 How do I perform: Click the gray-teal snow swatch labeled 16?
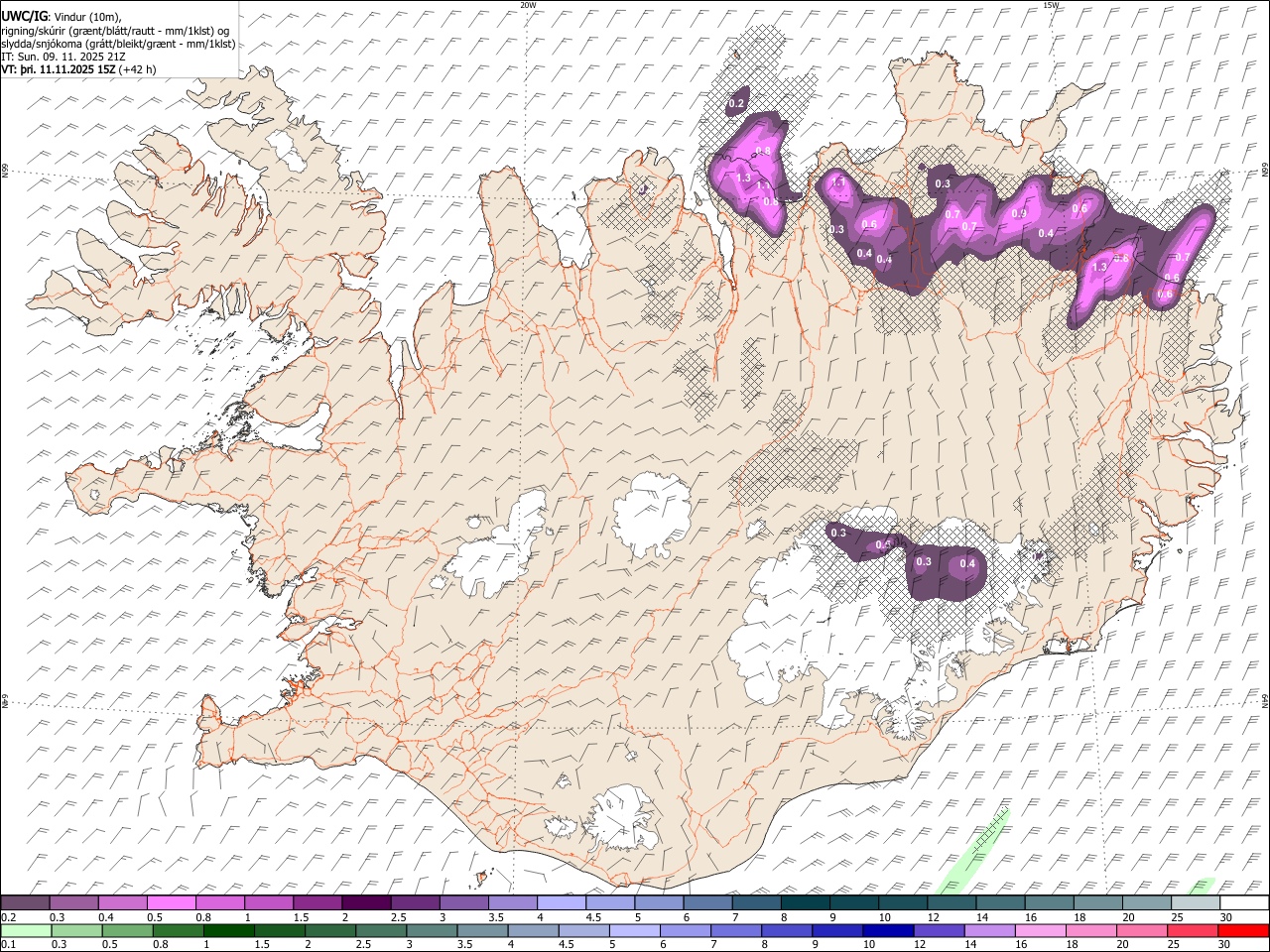pos(1050,902)
